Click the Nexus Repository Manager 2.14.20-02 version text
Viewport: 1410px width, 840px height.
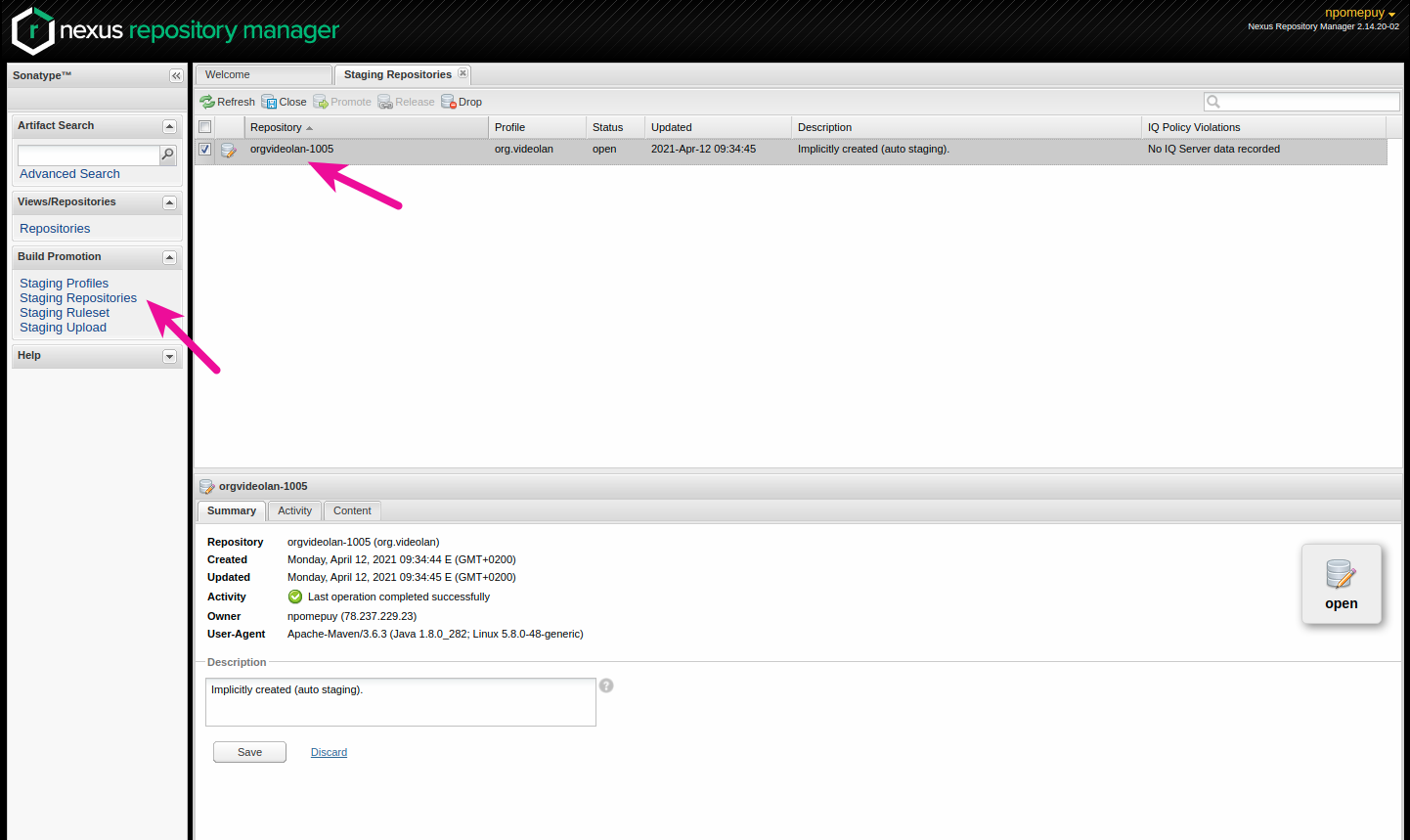(x=1323, y=26)
